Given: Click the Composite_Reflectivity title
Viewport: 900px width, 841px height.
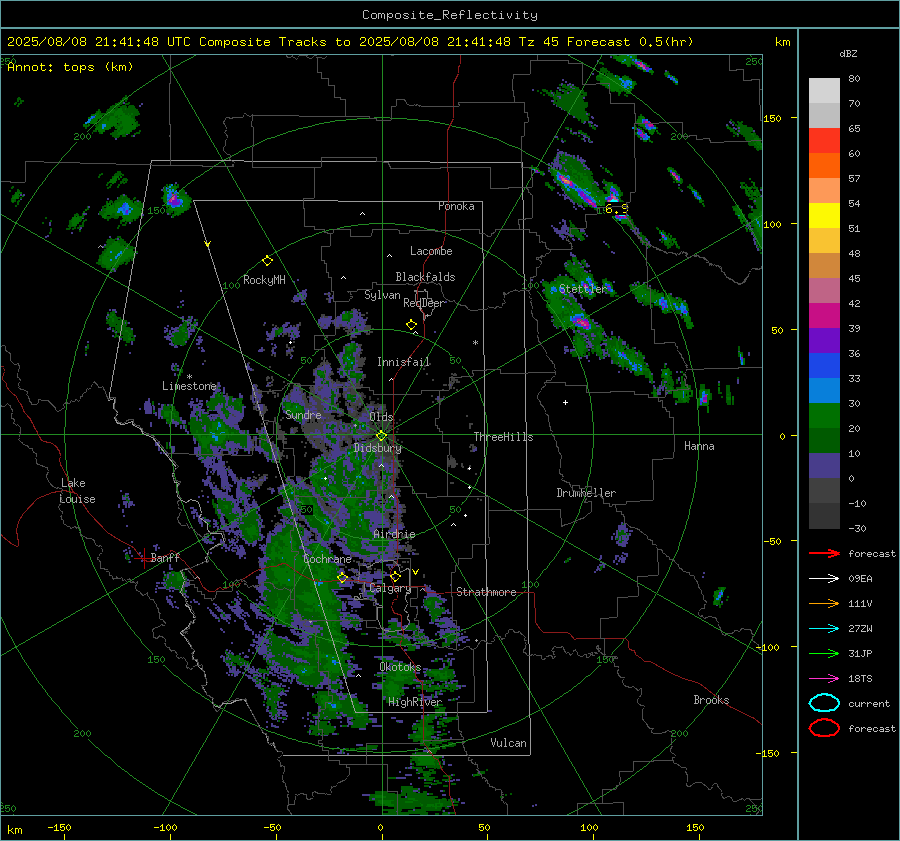Looking at the screenshot, I should (450, 15).
